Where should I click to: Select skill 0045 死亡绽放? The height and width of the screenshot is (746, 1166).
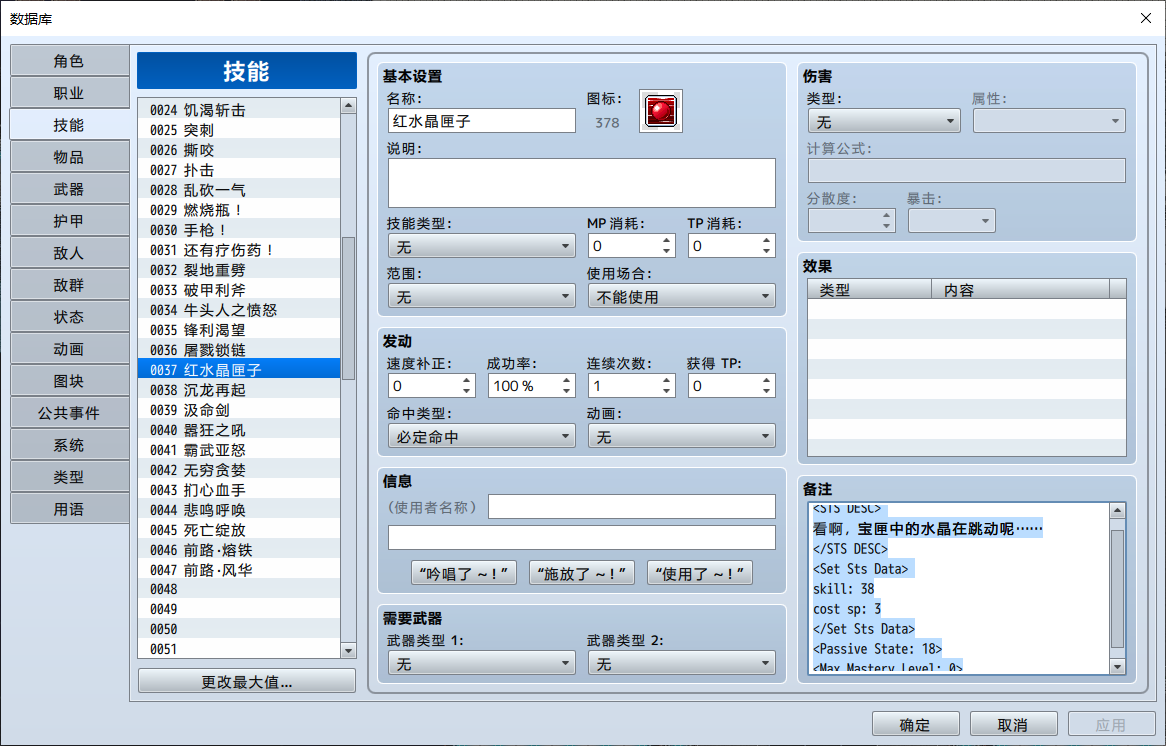tap(239, 530)
